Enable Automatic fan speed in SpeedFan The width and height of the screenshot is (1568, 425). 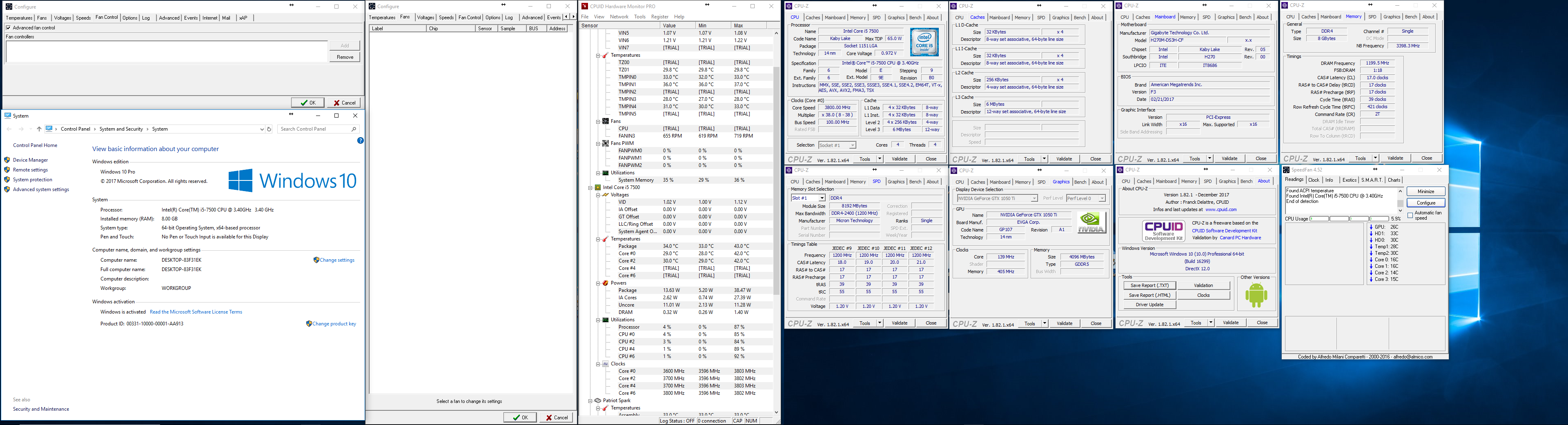1410,216
